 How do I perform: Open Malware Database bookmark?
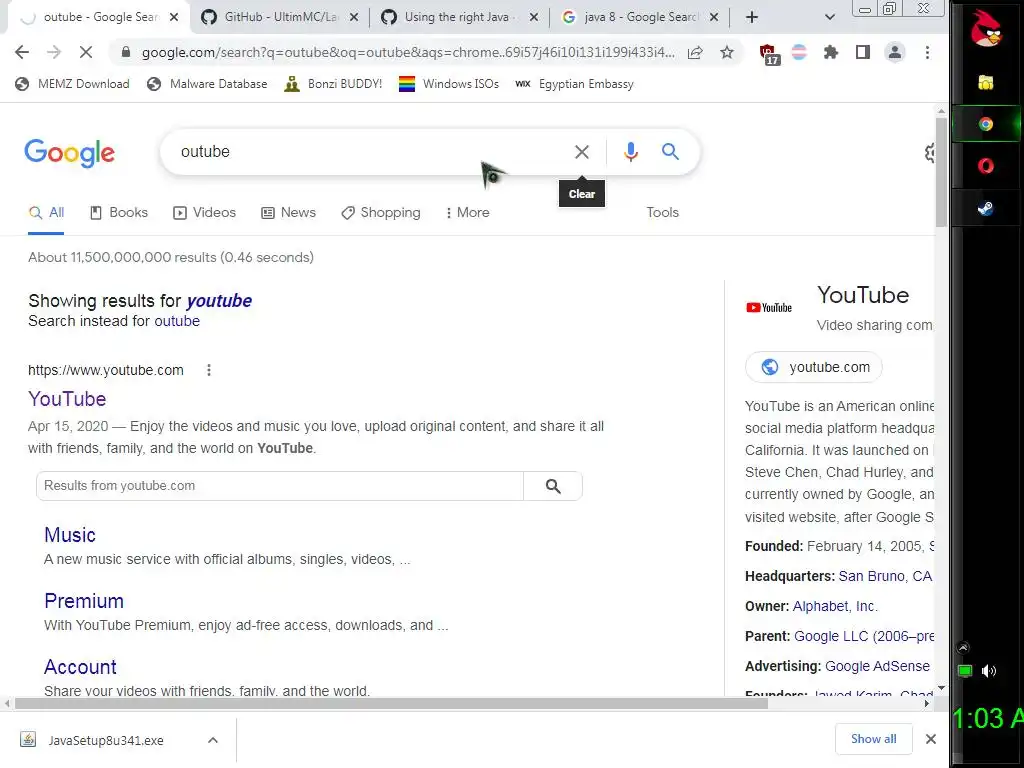click(x=207, y=84)
